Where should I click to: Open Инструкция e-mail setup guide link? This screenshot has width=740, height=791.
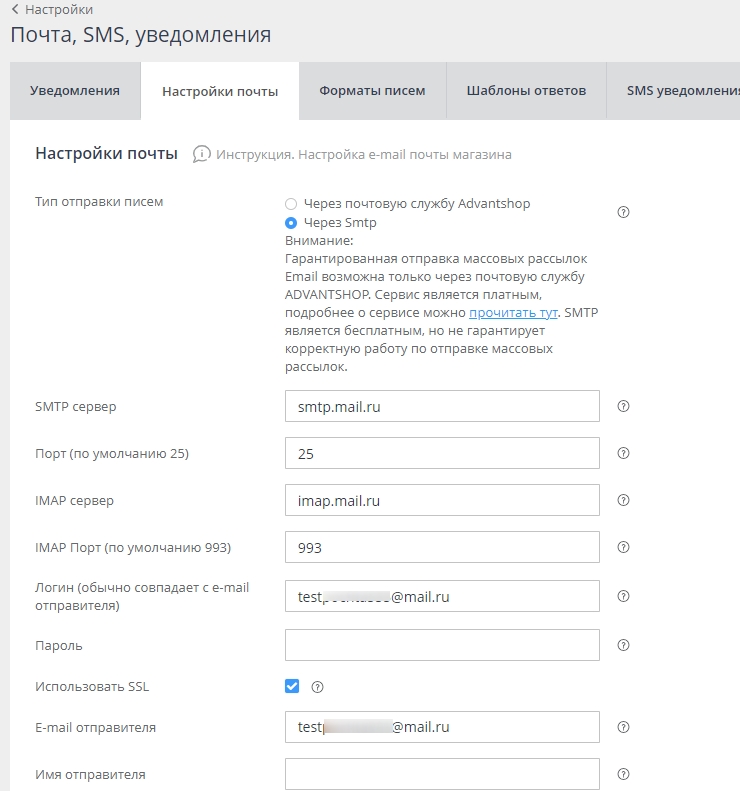pyautogui.click(x=364, y=155)
